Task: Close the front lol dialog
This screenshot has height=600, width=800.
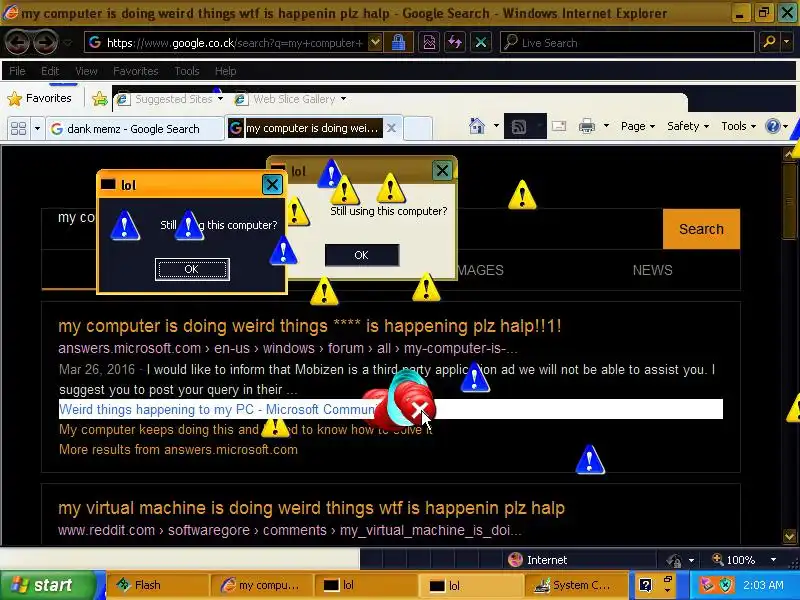Action: [x=272, y=184]
